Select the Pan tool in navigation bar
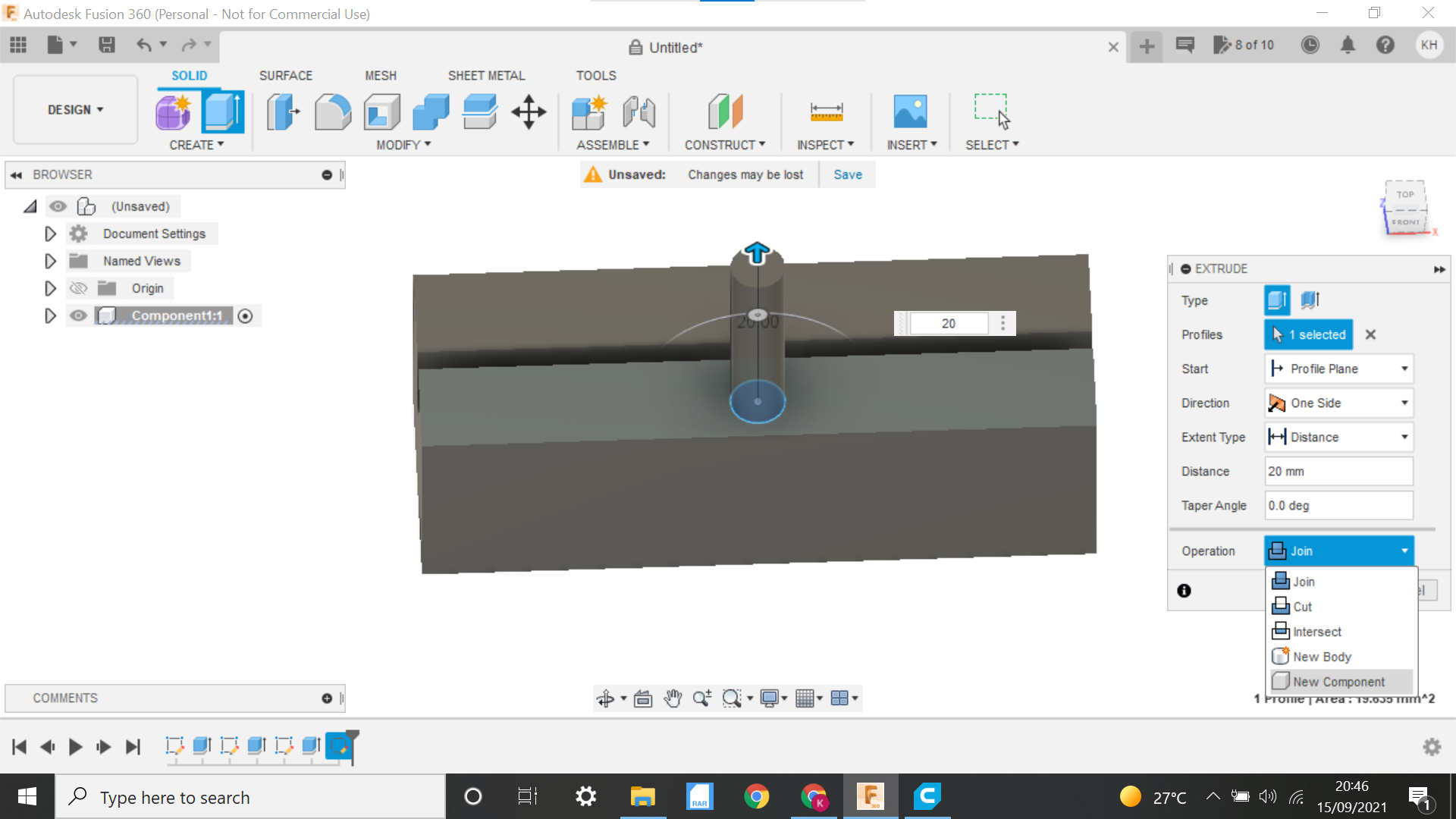Screen dimensions: 1456x819 (x=673, y=698)
